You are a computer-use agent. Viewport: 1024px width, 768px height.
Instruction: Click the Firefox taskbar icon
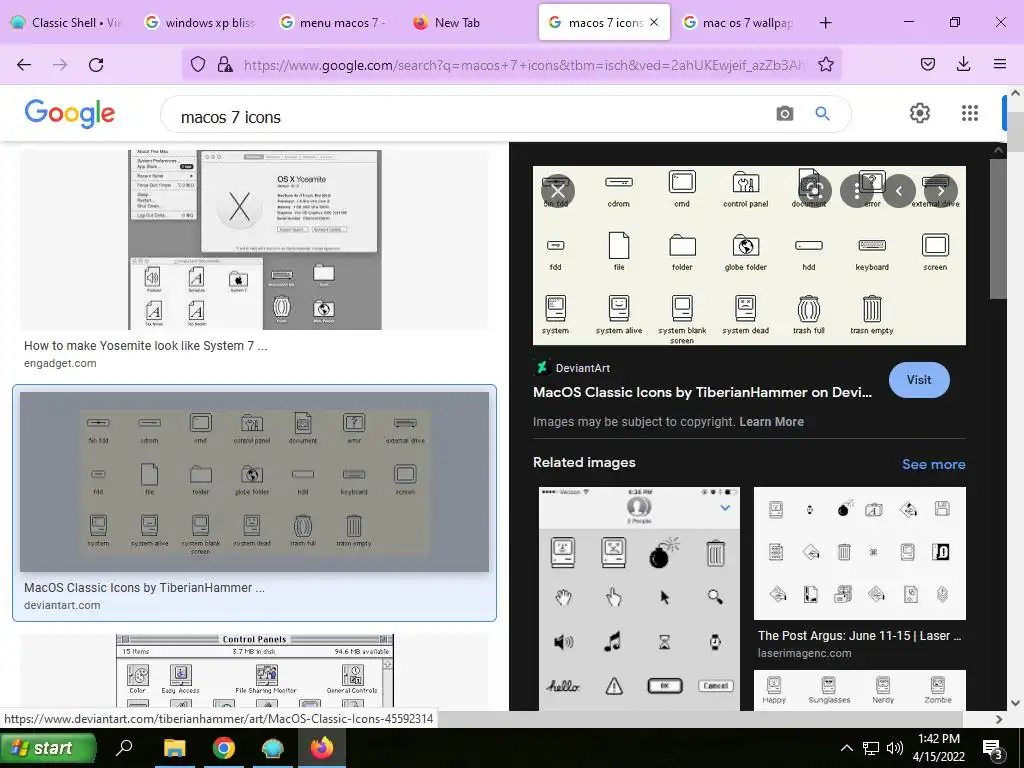coord(322,748)
